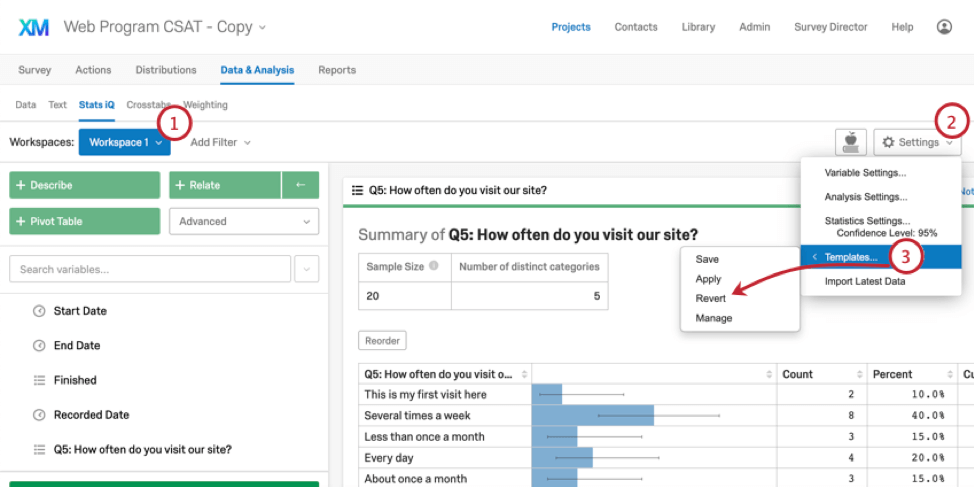Click the list icon beside Finished variable
Screen dimensions: 974x487
coord(39,380)
